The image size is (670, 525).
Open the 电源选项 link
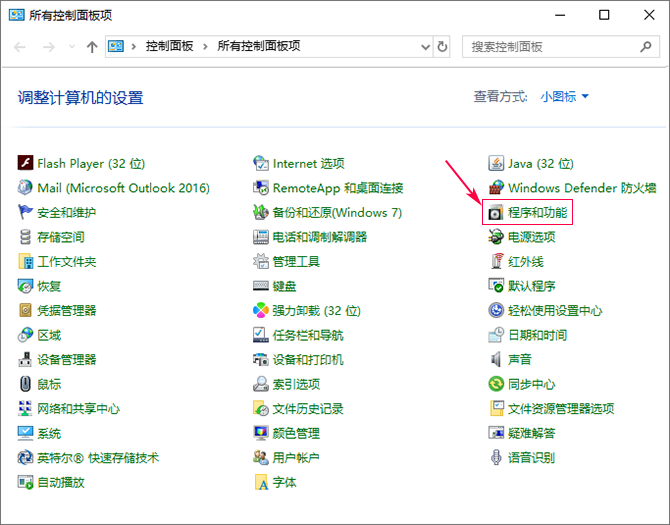532,237
